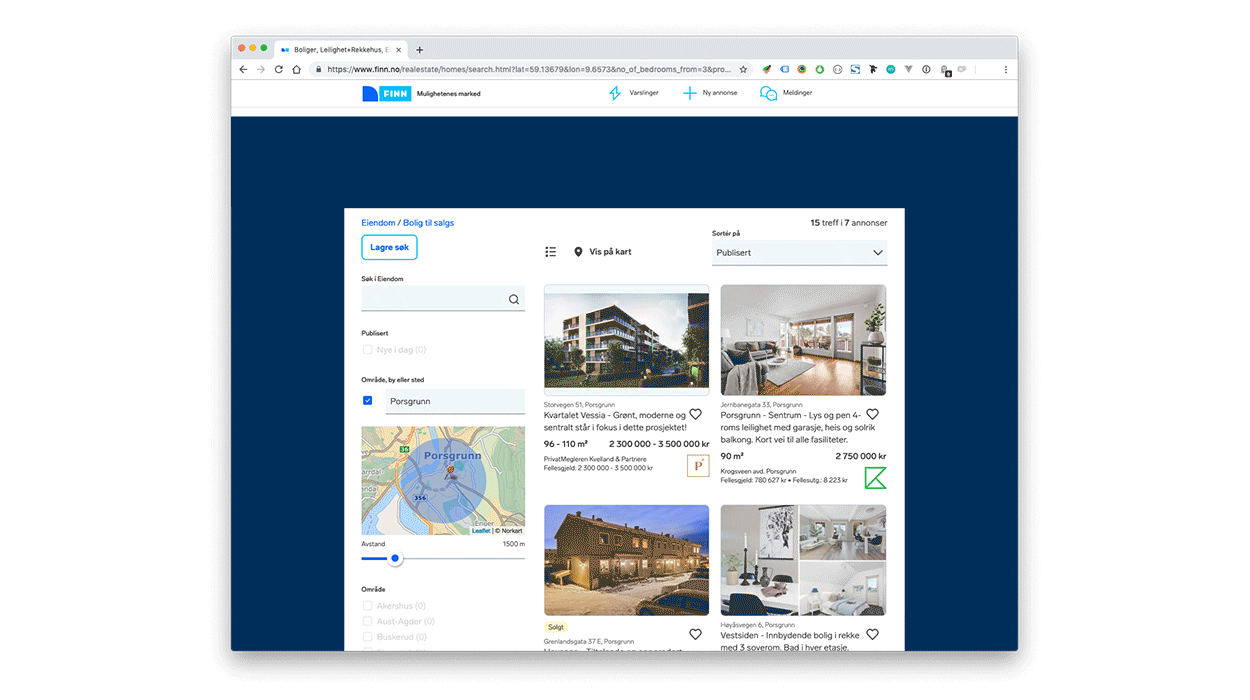The height and width of the screenshot is (700, 1250).
Task: Click the browser forward arrow
Action: (261, 70)
